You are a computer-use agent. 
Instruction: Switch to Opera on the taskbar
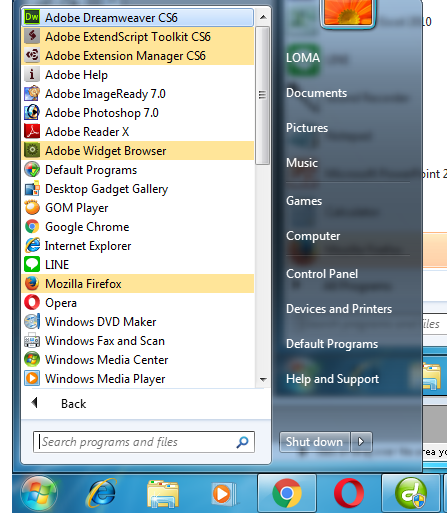(349, 493)
